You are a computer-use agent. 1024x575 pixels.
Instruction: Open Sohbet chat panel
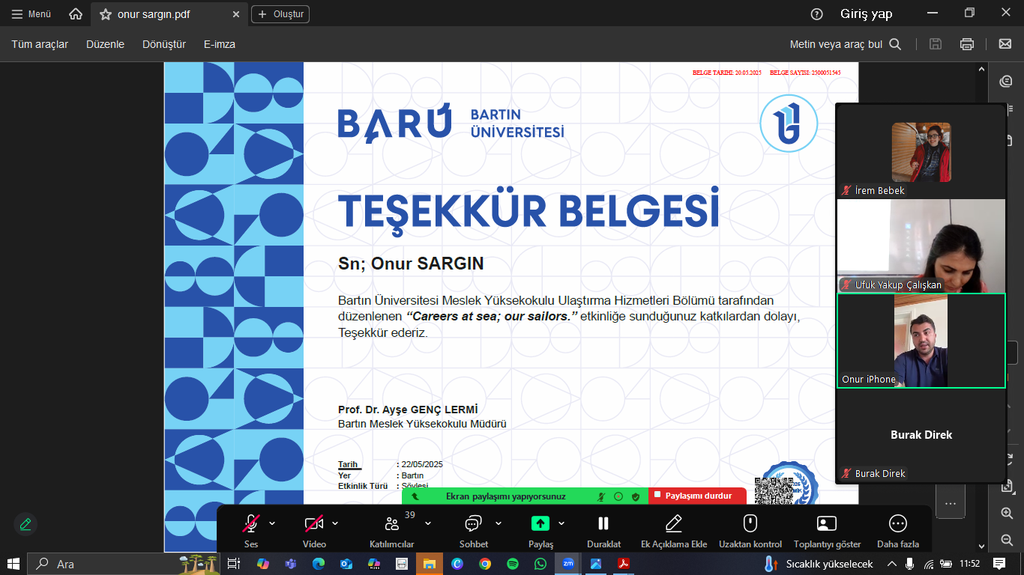pyautogui.click(x=473, y=531)
